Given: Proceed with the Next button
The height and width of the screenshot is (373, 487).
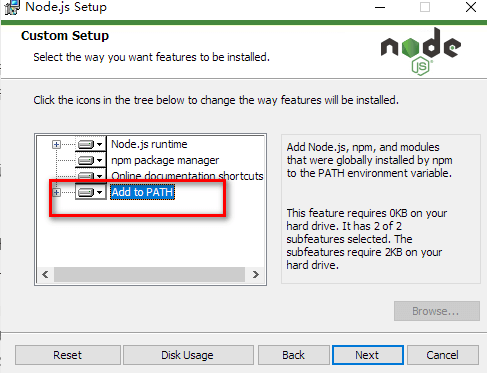Looking at the screenshot, I should tap(368, 355).
